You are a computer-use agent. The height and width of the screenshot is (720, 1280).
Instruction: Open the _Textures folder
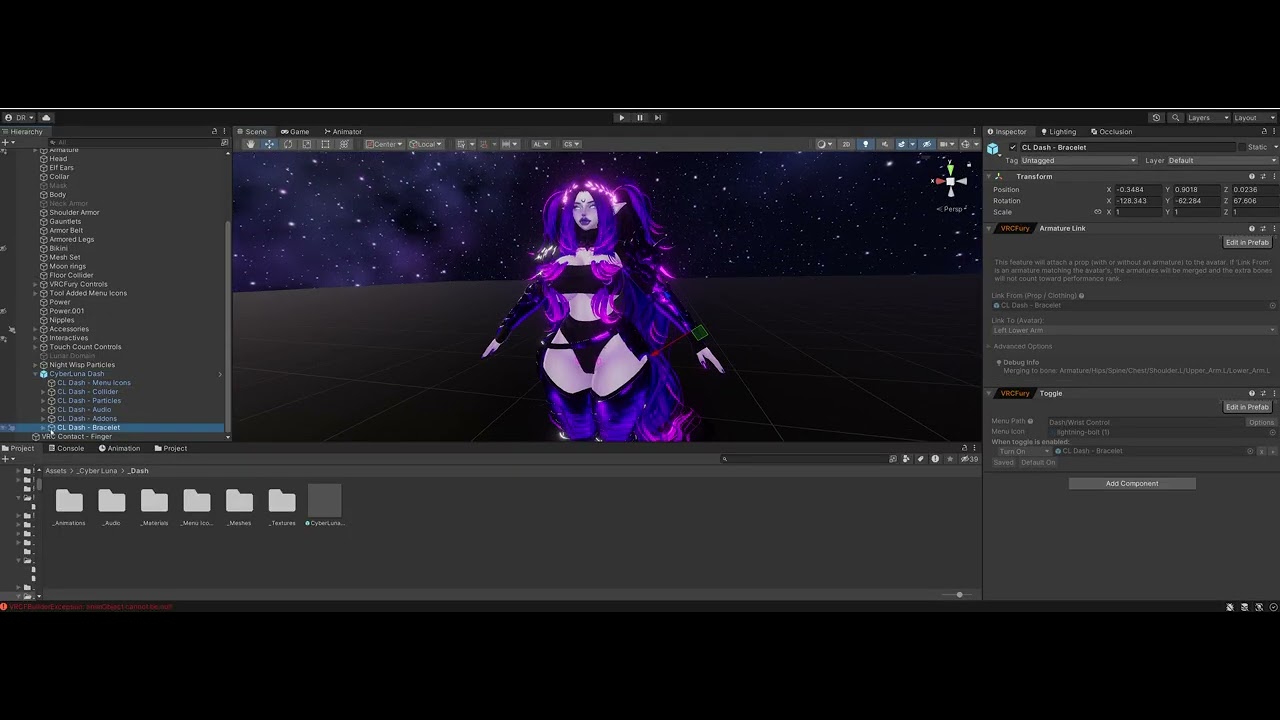click(x=282, y=506)
